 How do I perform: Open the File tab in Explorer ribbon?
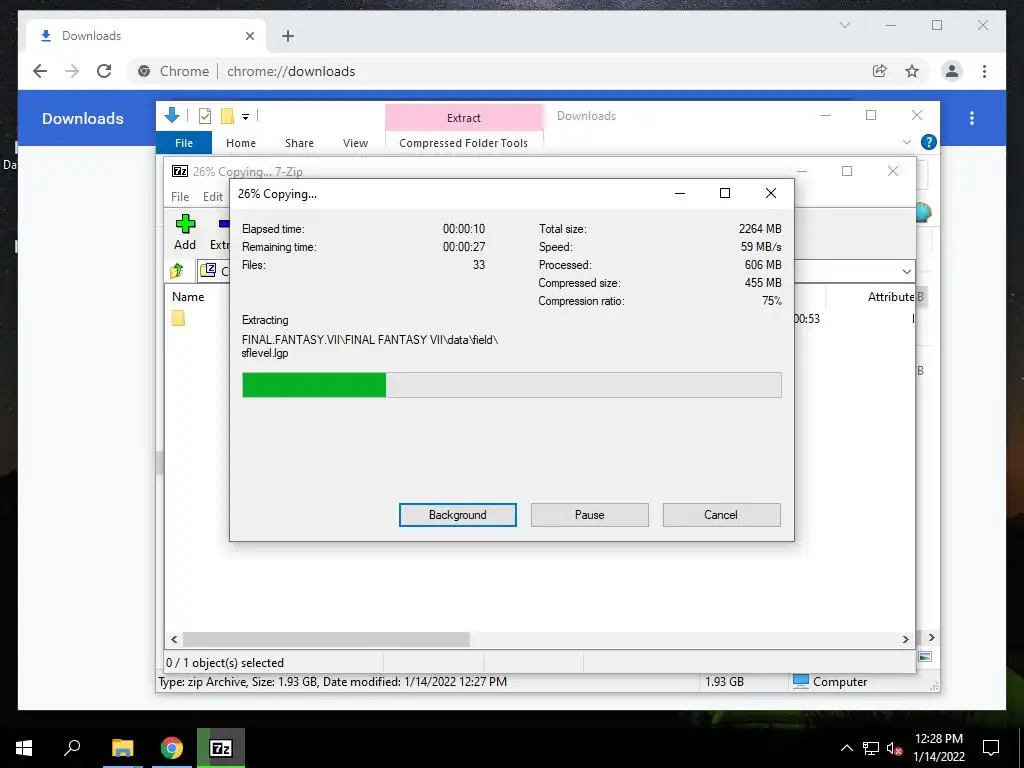[184, 142]
